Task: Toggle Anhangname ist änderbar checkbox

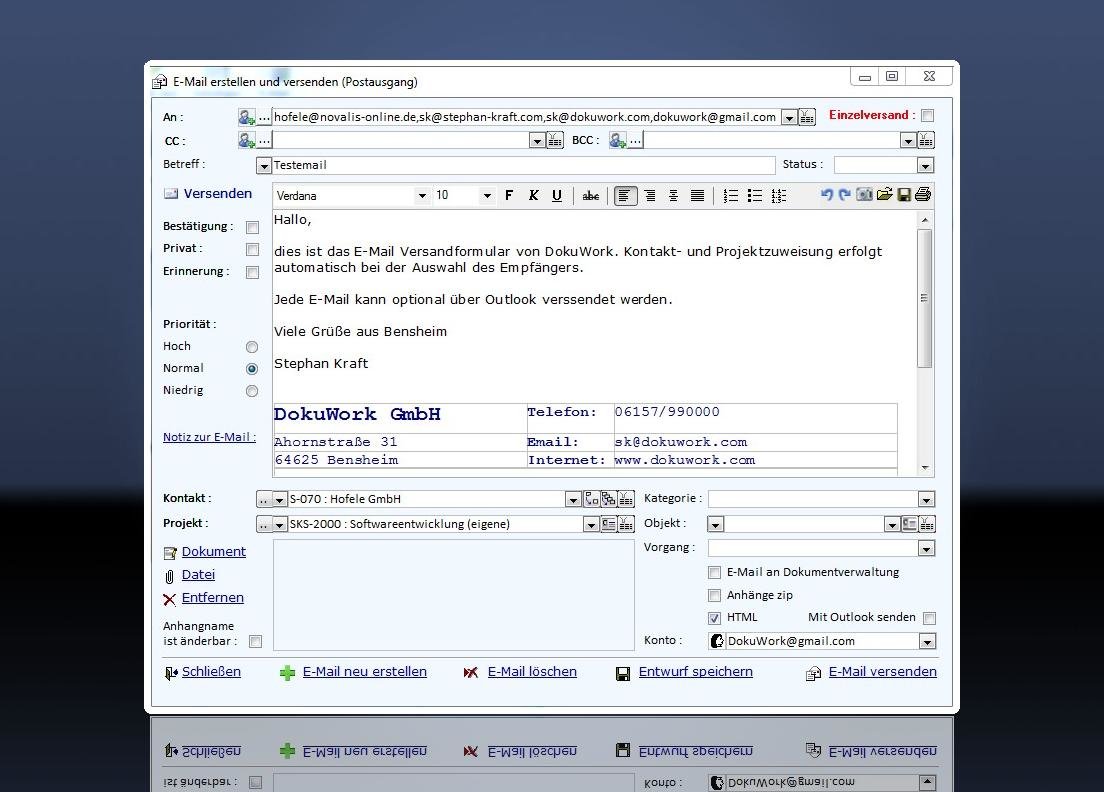Action: pos(256,641)
